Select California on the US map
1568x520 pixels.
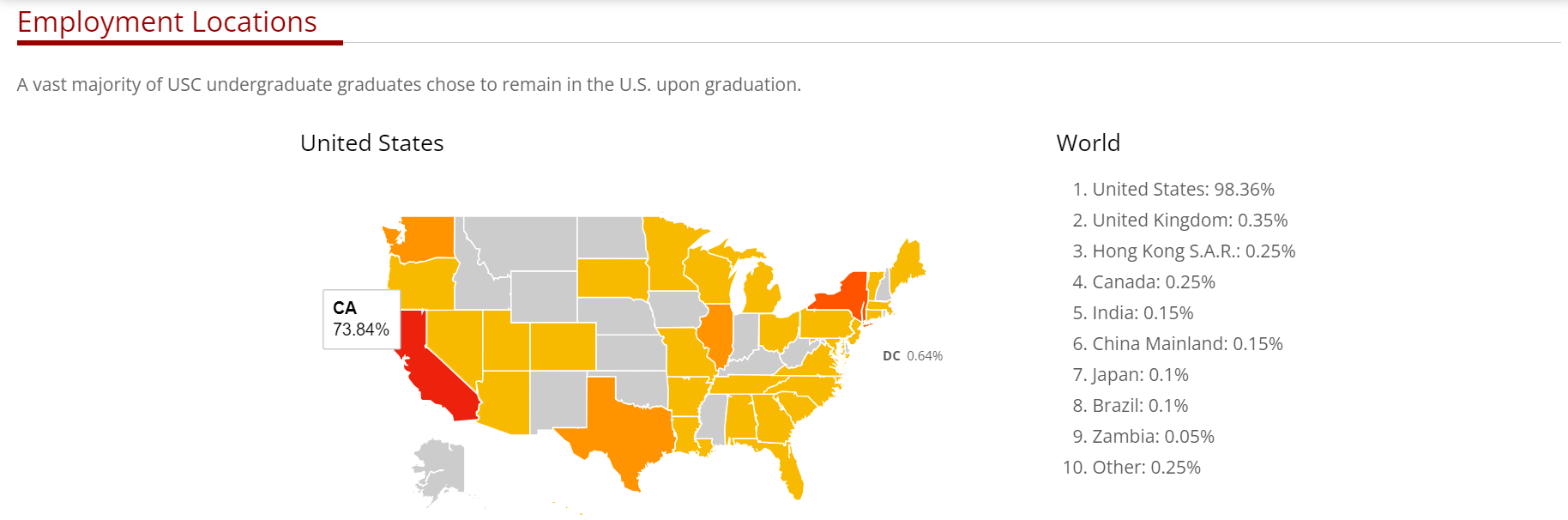[x=433, y=376]
